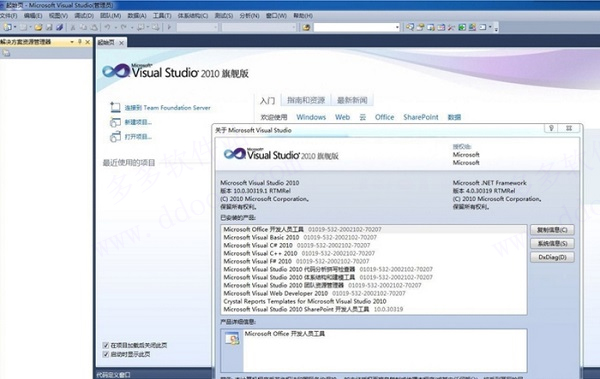Image resolution: width=600 pixels, height=379 pixels.
Task: Click the New Project toolbar icon
Action: pos(7,27)
